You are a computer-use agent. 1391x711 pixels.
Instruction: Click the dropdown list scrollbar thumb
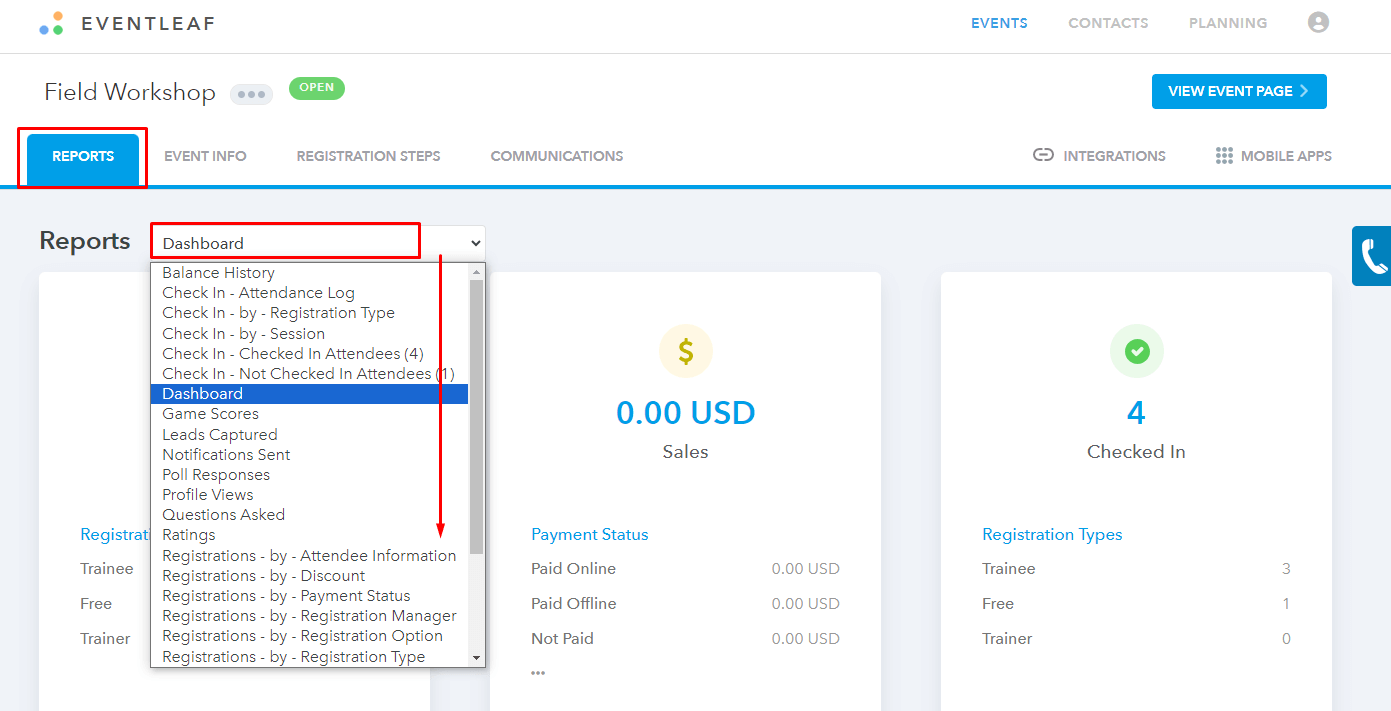(476, 416)
